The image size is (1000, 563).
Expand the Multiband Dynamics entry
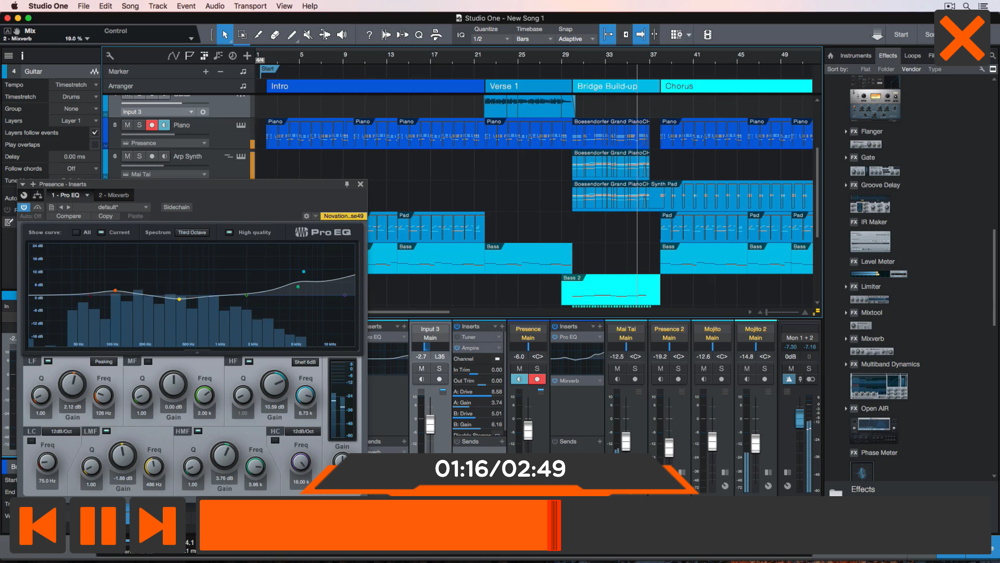[x=846, y=365]
